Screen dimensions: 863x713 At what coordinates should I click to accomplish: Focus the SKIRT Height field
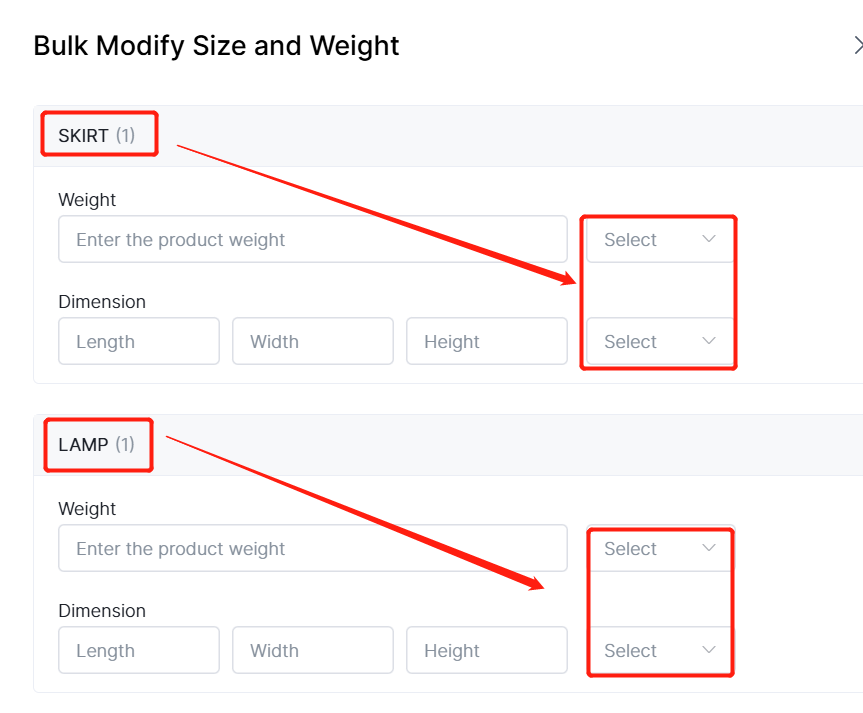point(486,342)
